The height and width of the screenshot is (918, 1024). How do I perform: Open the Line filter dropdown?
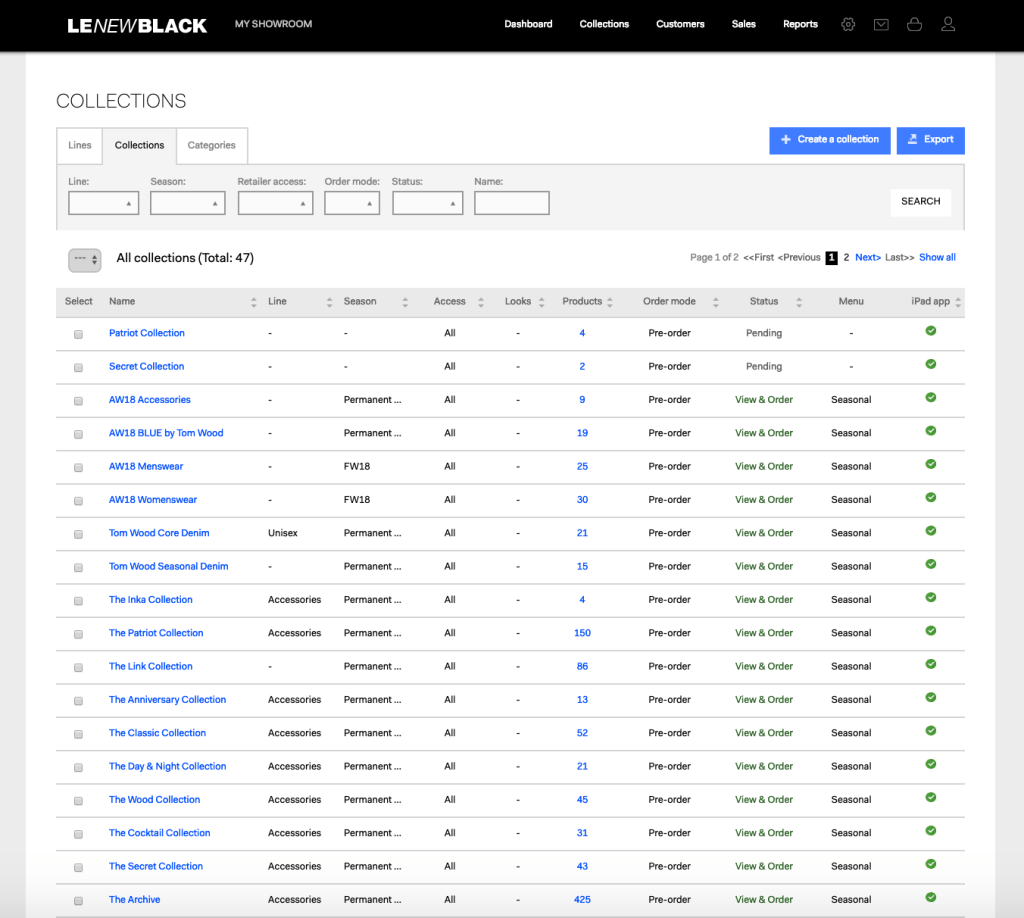[103, 203]
